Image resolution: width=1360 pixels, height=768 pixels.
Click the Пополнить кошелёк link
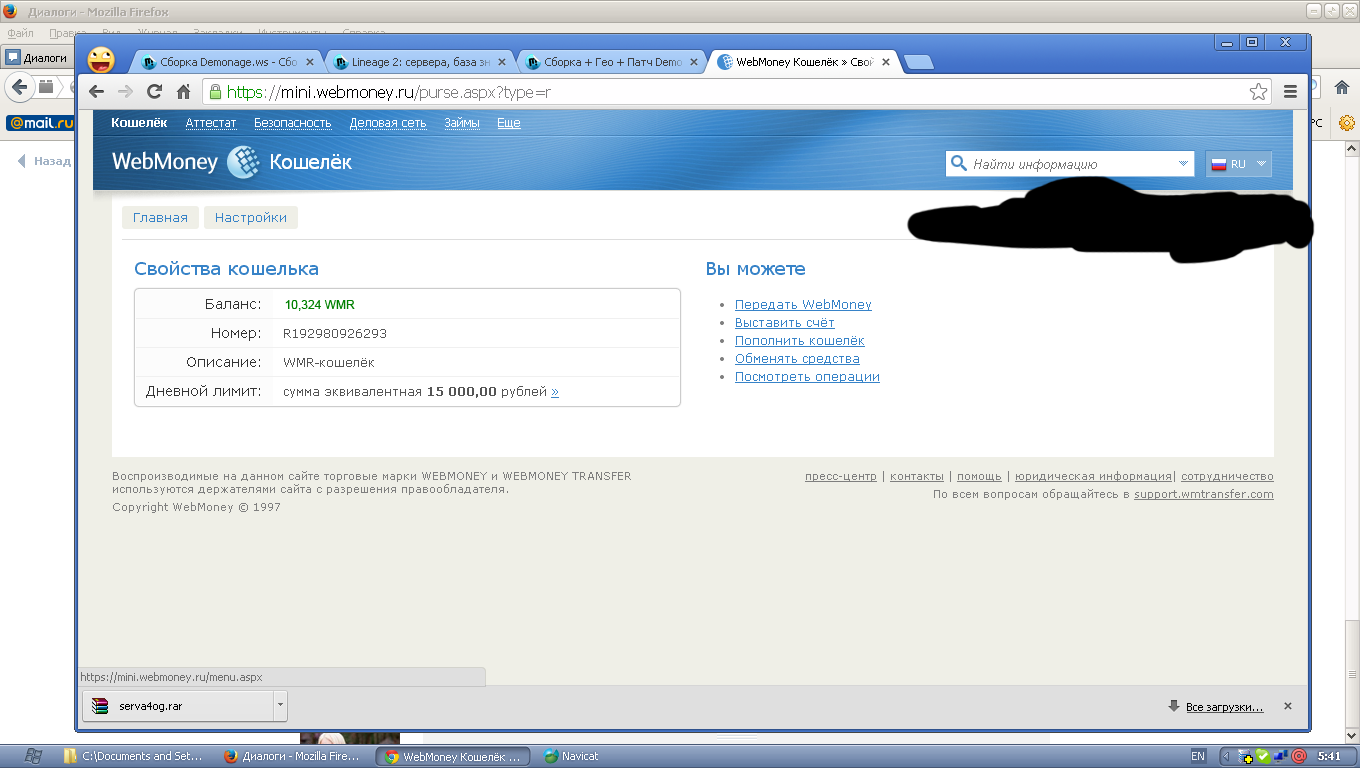tap(800, 341)
